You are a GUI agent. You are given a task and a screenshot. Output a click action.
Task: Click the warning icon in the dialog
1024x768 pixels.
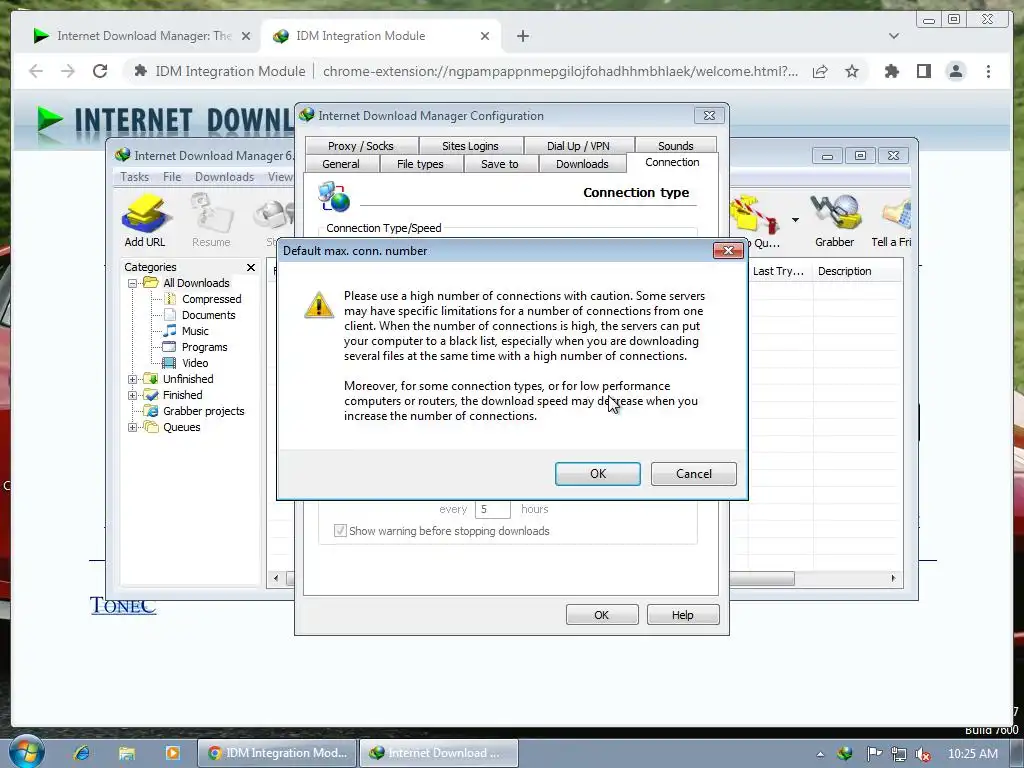(319, 305)
